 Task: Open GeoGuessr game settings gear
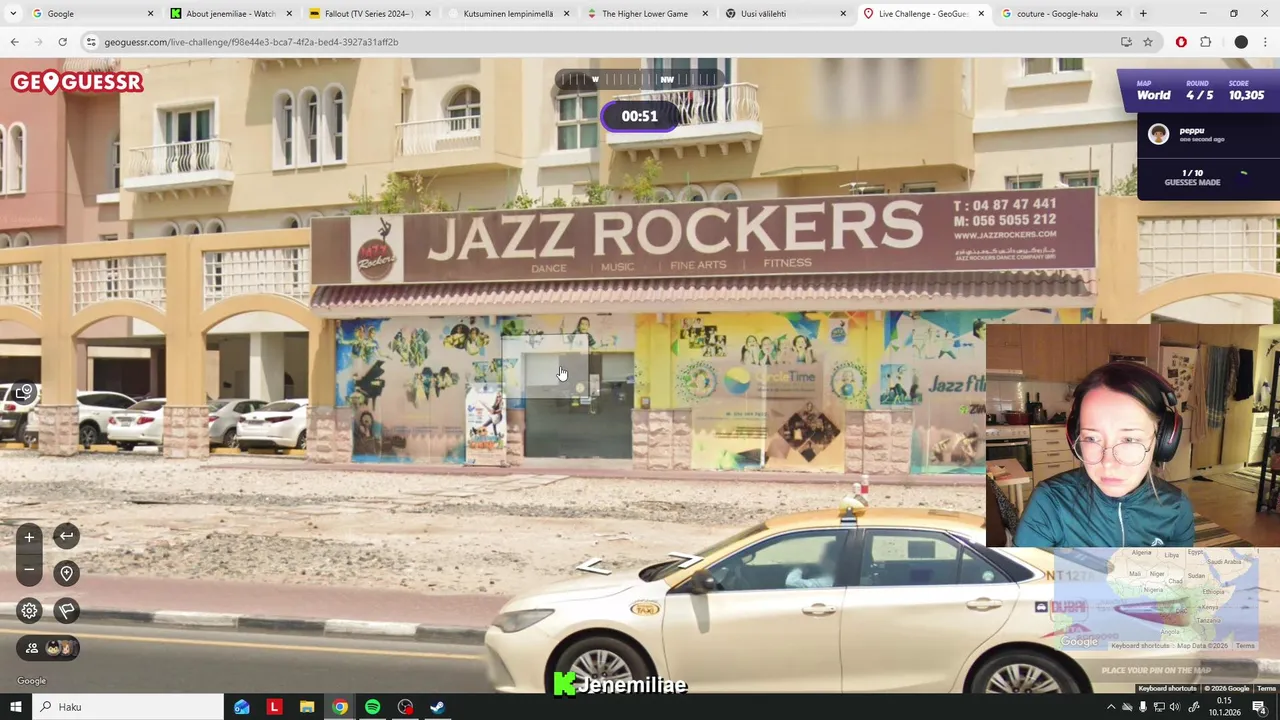pyautogui.click(x=29, y=611)
